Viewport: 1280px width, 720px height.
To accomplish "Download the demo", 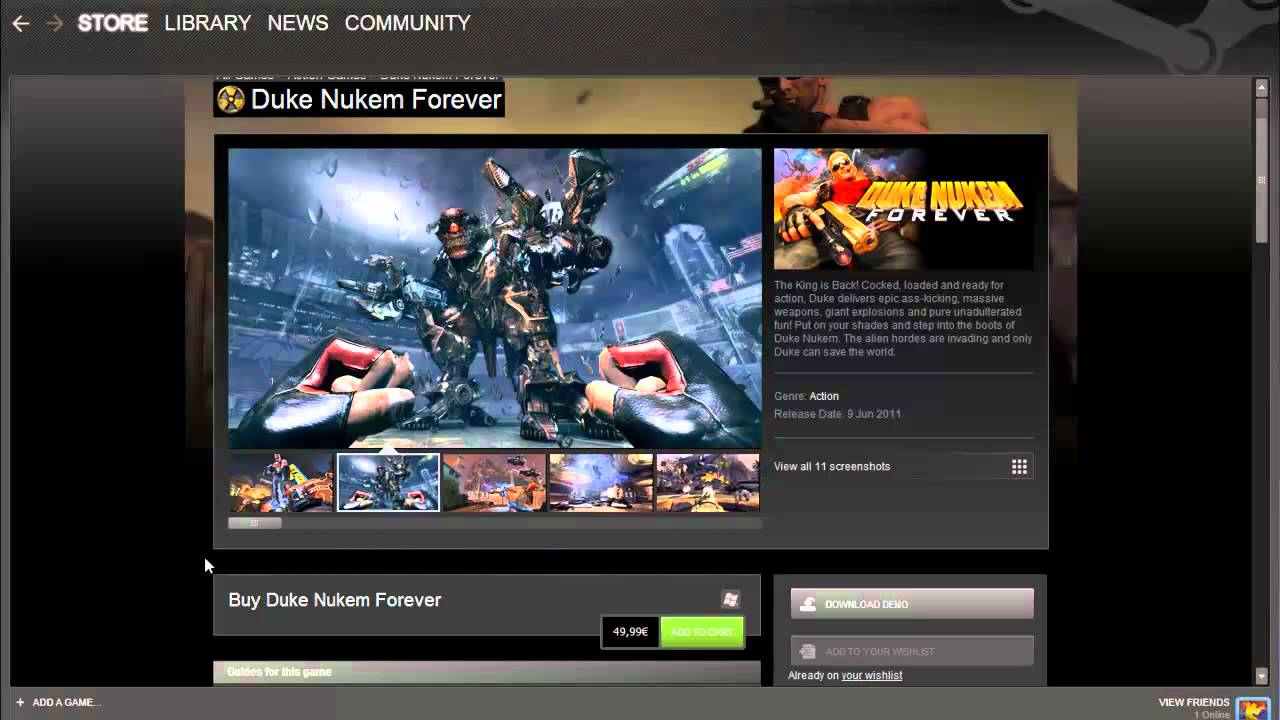I will [912, 604].
